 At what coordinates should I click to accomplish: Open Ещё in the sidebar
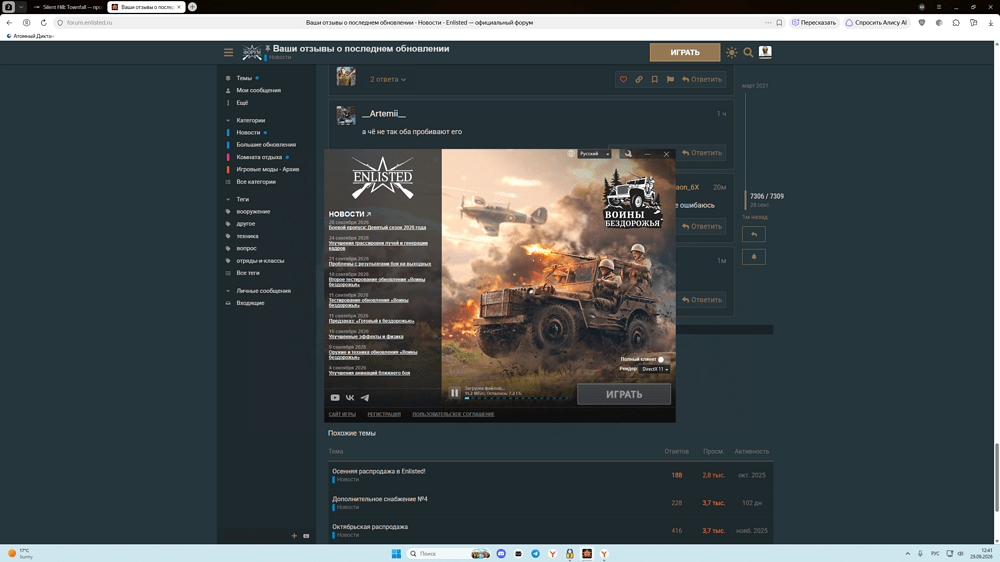(x=242, y=103)
